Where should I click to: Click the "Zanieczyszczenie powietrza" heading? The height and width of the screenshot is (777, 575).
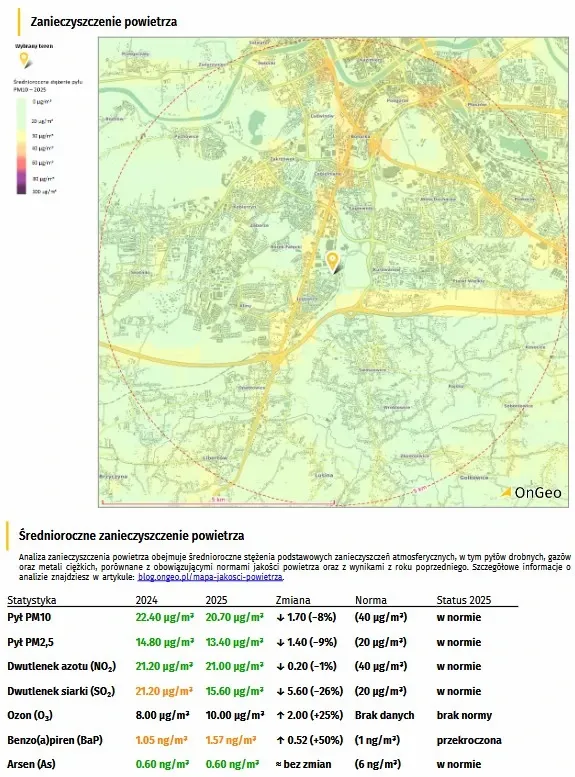(104, 22)
